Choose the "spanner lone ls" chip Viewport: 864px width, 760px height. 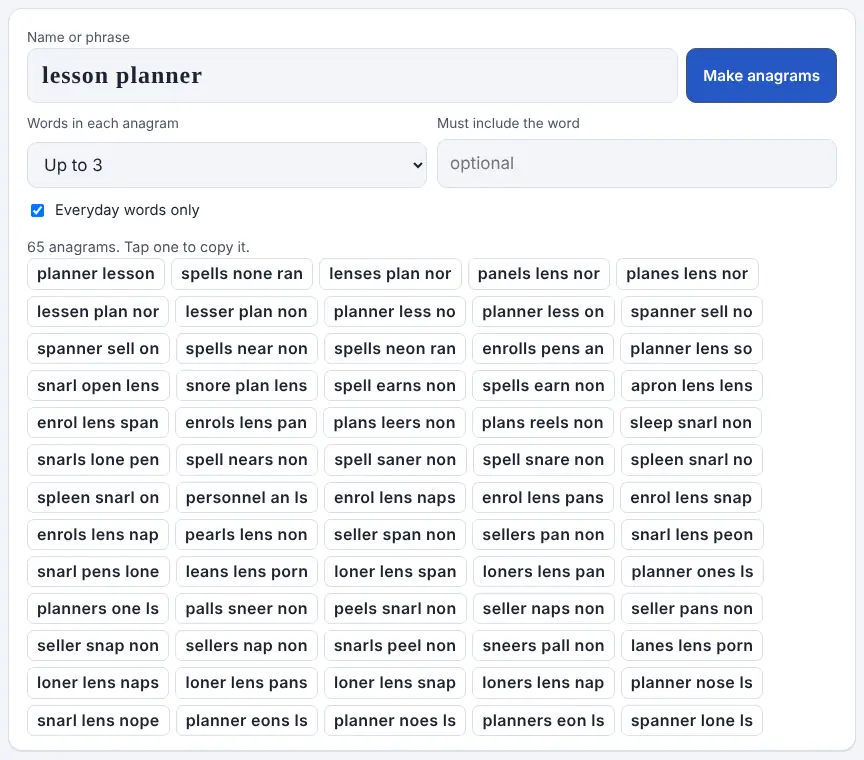692,720
